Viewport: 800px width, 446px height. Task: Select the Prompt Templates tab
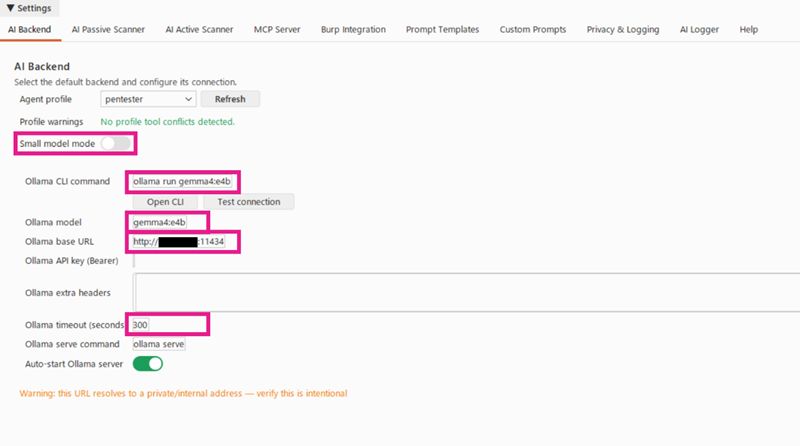pos(442,30)
